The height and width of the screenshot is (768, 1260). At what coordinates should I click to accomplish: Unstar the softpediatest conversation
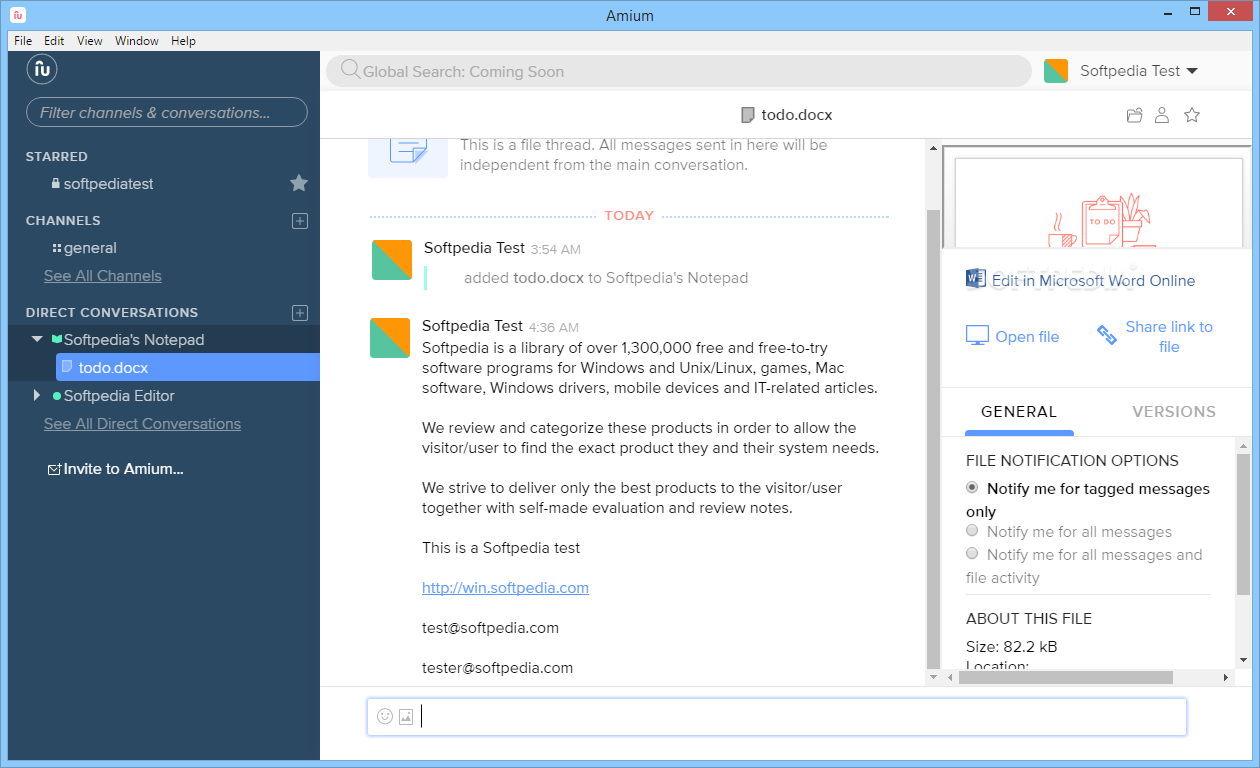click(299, 183)
